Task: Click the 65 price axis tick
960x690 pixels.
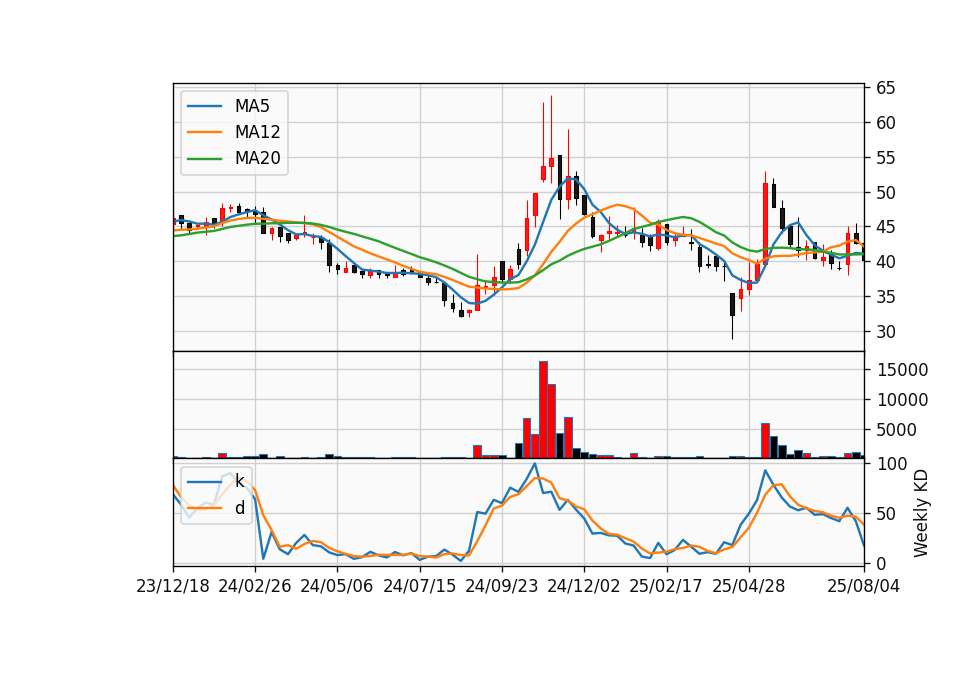Action: pos(885,88)
